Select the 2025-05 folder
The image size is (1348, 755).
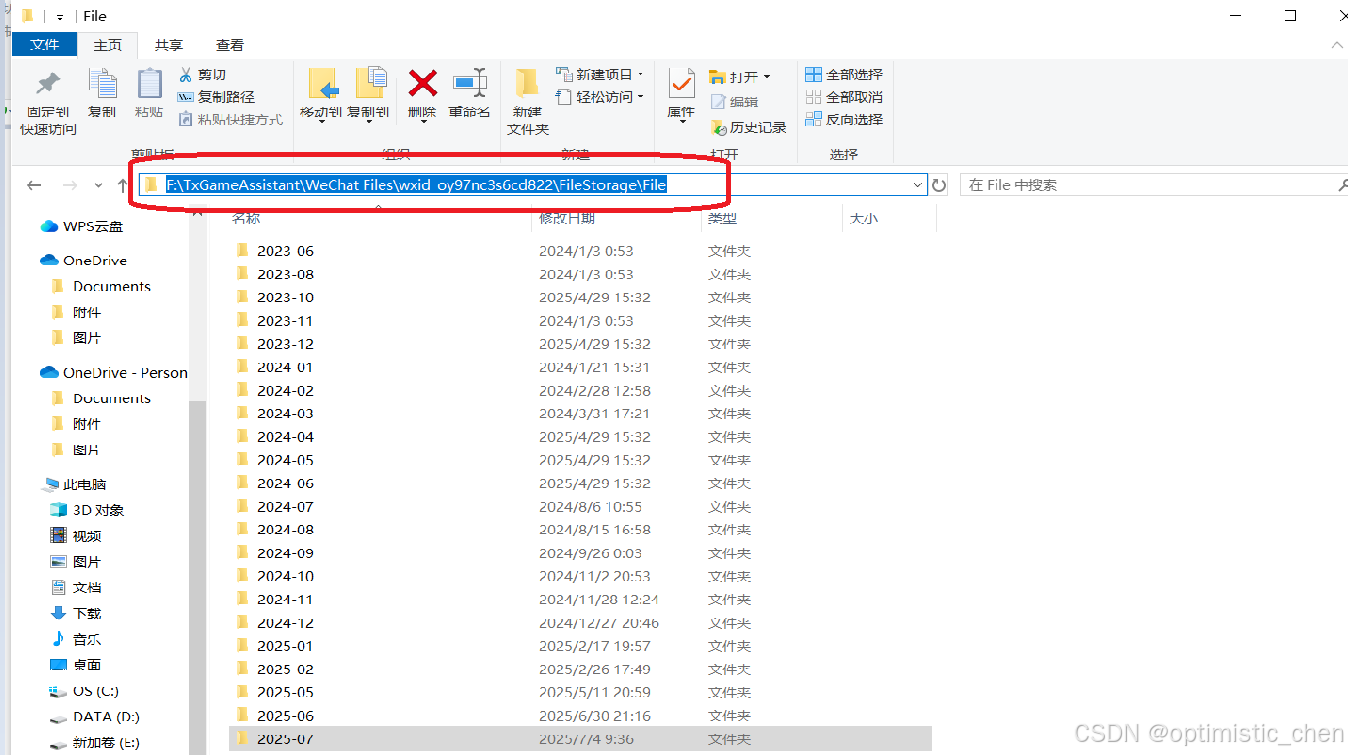[580, 692]
